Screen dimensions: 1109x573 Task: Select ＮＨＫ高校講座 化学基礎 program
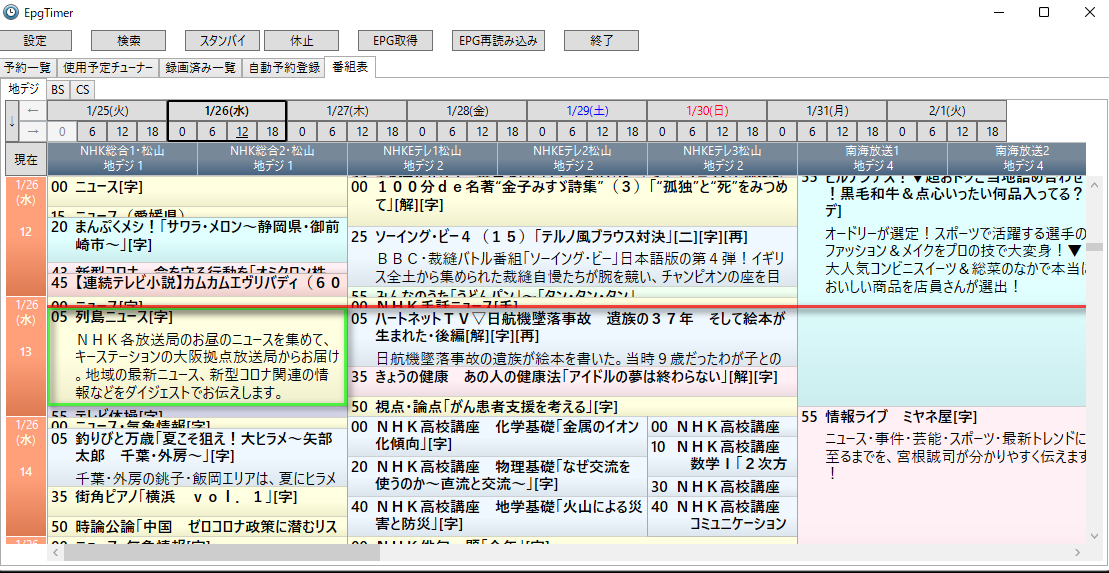[x=497, y=436]
